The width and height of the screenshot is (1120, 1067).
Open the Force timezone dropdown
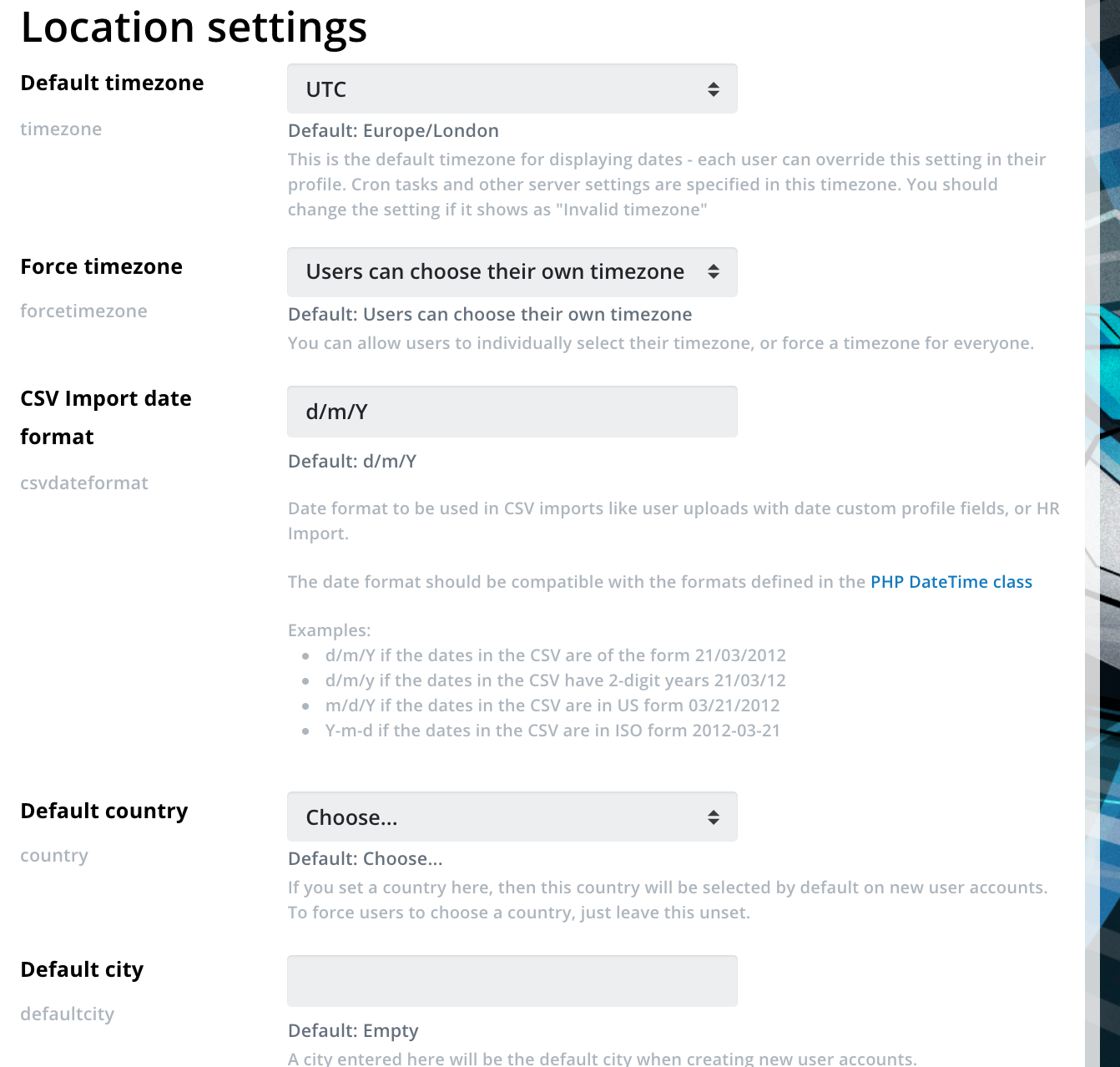[x=512, y=272]
